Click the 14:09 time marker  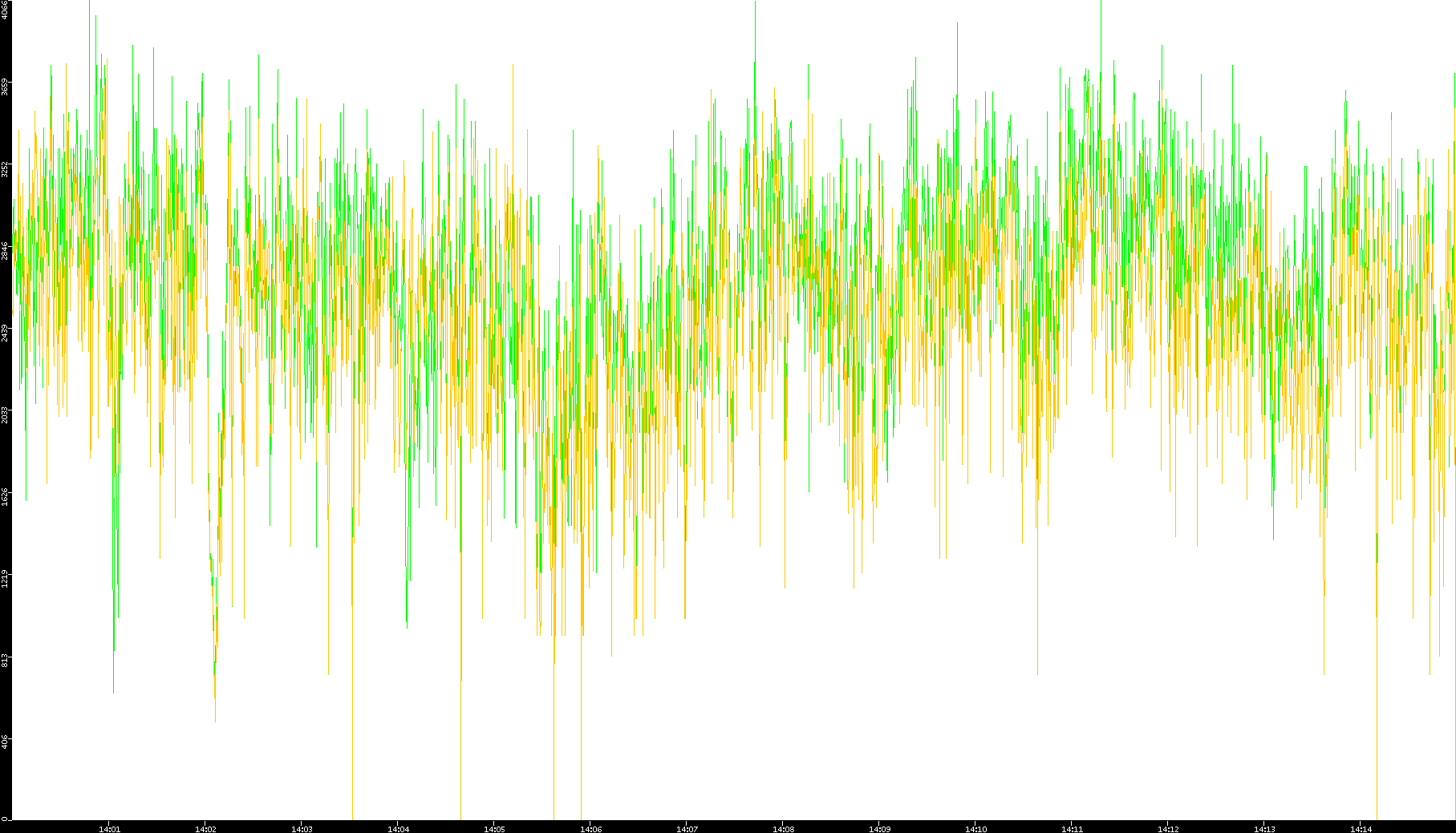[880, 829]
